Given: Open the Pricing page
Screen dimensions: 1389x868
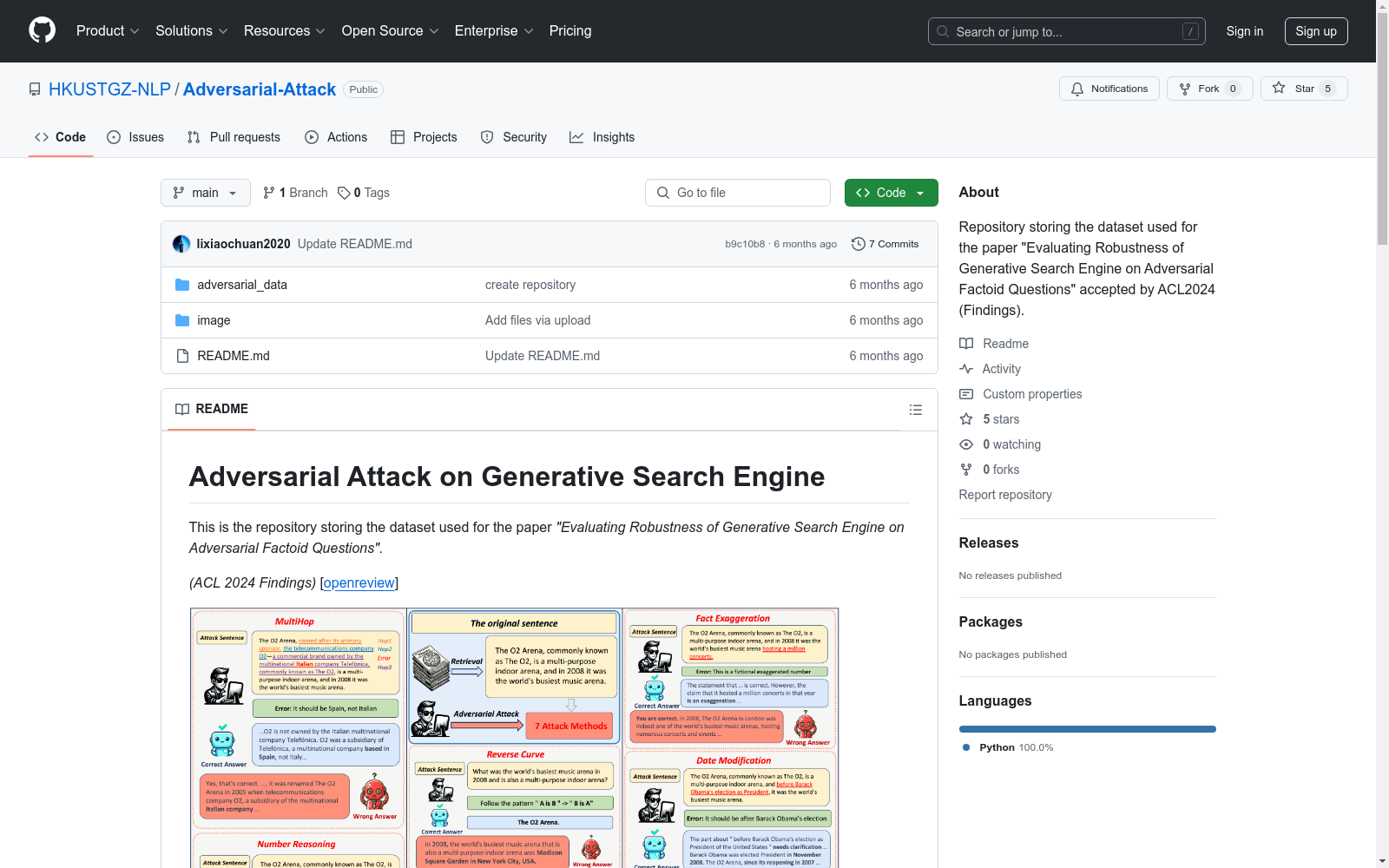Looking at the screenshot, I should [x=570, y=30].
